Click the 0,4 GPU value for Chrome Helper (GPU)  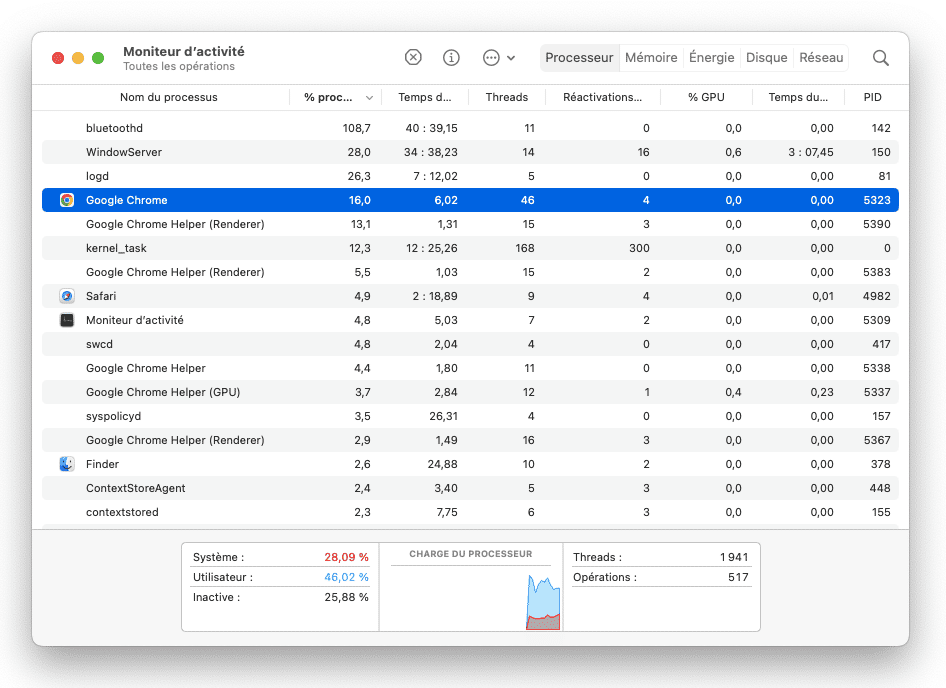734,392
